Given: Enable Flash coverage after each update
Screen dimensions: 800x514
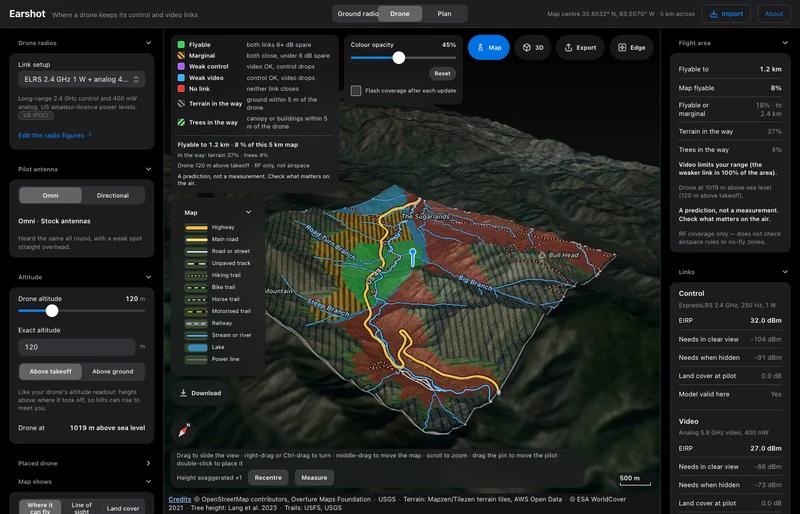Looking at the screenshot, I should click(x=356, y=90).
